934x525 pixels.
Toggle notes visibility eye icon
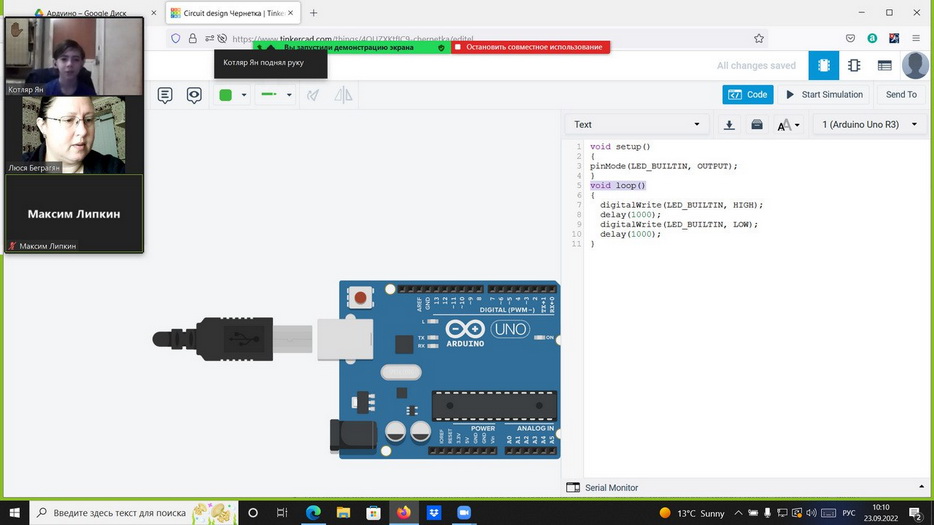(194, 95)
